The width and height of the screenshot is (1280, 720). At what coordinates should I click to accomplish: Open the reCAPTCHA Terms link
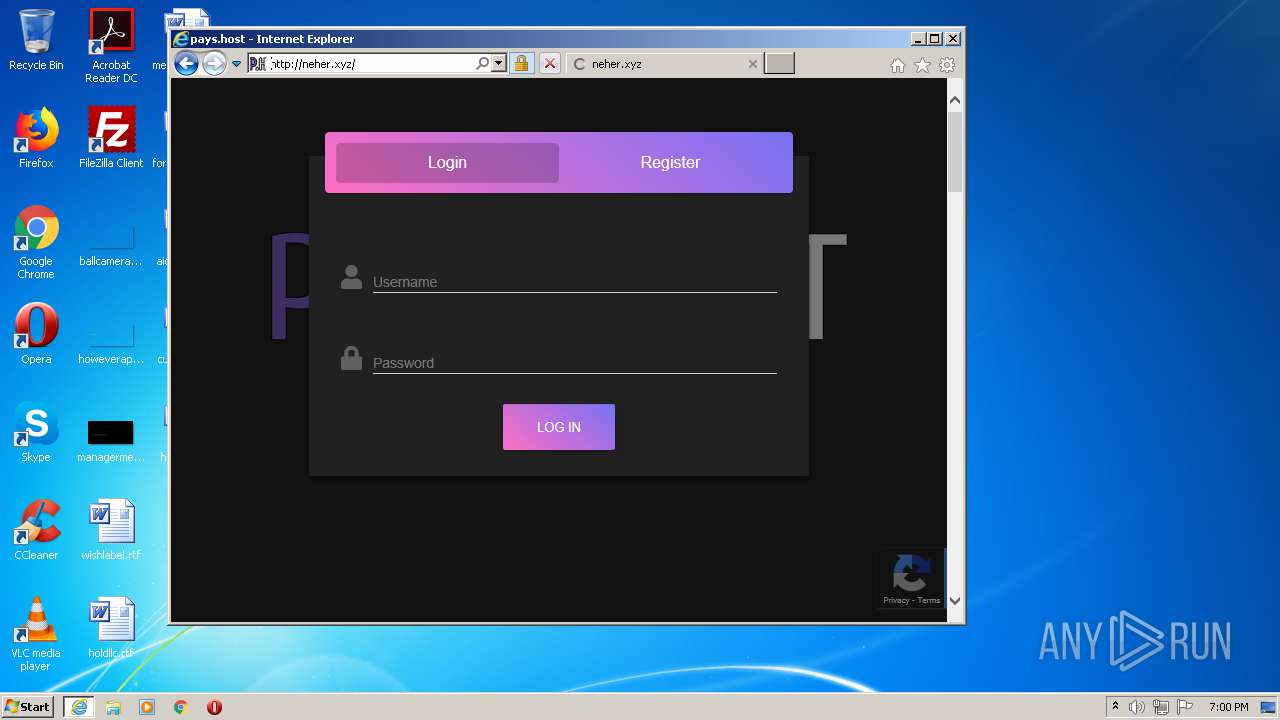[x=929, y=600]
